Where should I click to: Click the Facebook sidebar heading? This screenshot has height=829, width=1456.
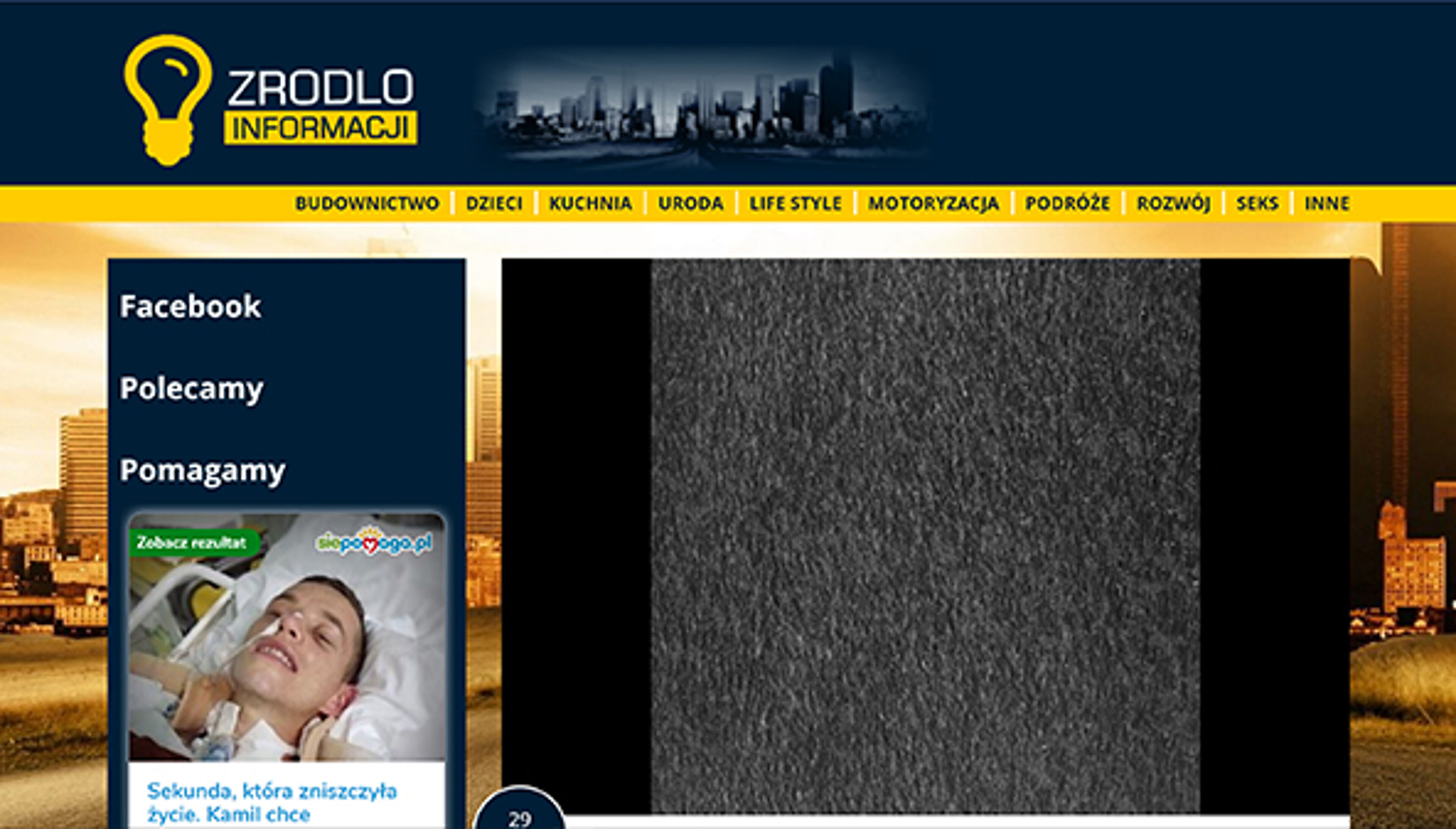[190, 306]
